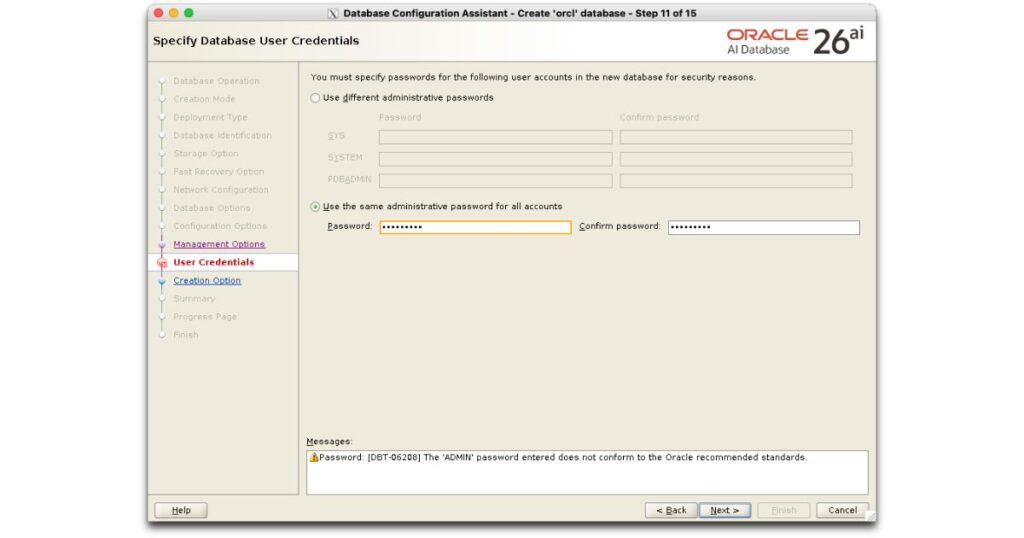Click the Oracle AI Database logo
The height and width of the screenshot is (538, 1024).
795,41
